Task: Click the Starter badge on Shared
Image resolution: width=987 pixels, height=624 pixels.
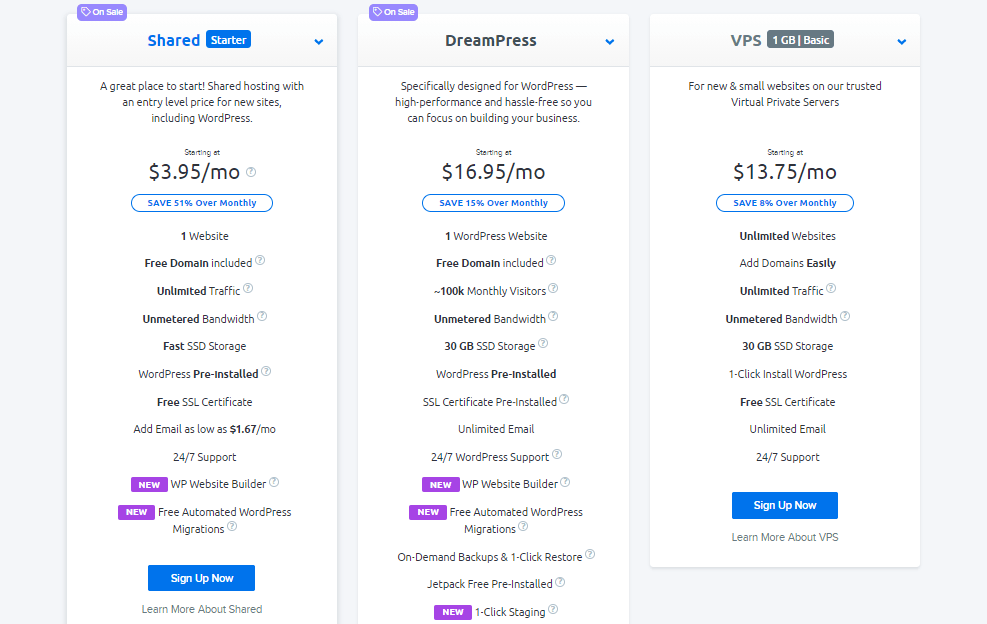Action: click(228, 40)
